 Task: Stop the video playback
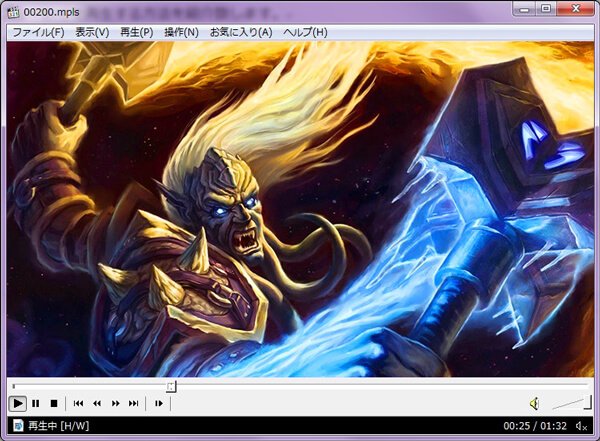point(54,403)
